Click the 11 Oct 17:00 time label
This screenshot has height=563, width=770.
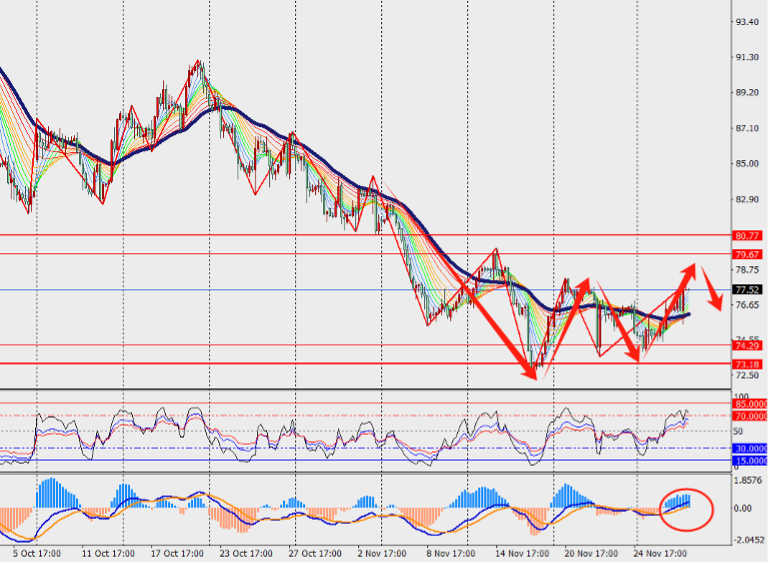tap(108, 554)
